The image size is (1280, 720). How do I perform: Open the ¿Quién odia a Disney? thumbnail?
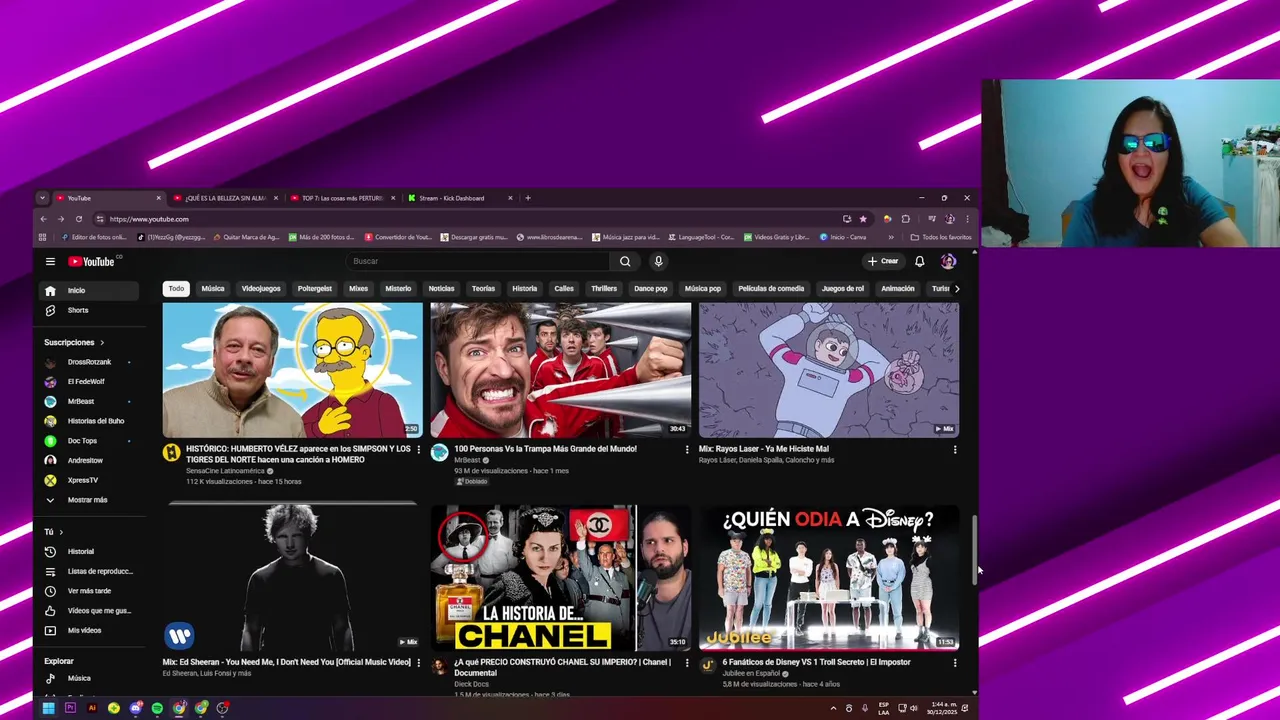tap(829, 578)
